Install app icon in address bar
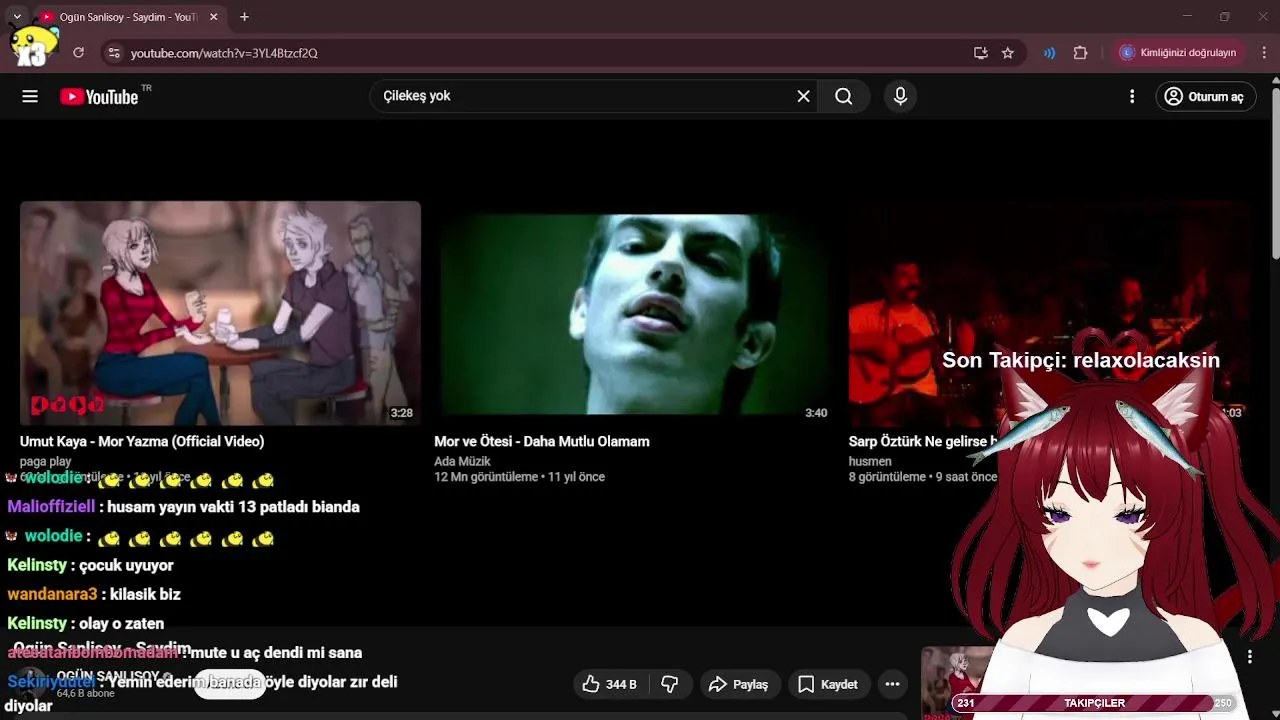Image resolution: width=1280 pixels, height=720 pixels. coord(980,53)
